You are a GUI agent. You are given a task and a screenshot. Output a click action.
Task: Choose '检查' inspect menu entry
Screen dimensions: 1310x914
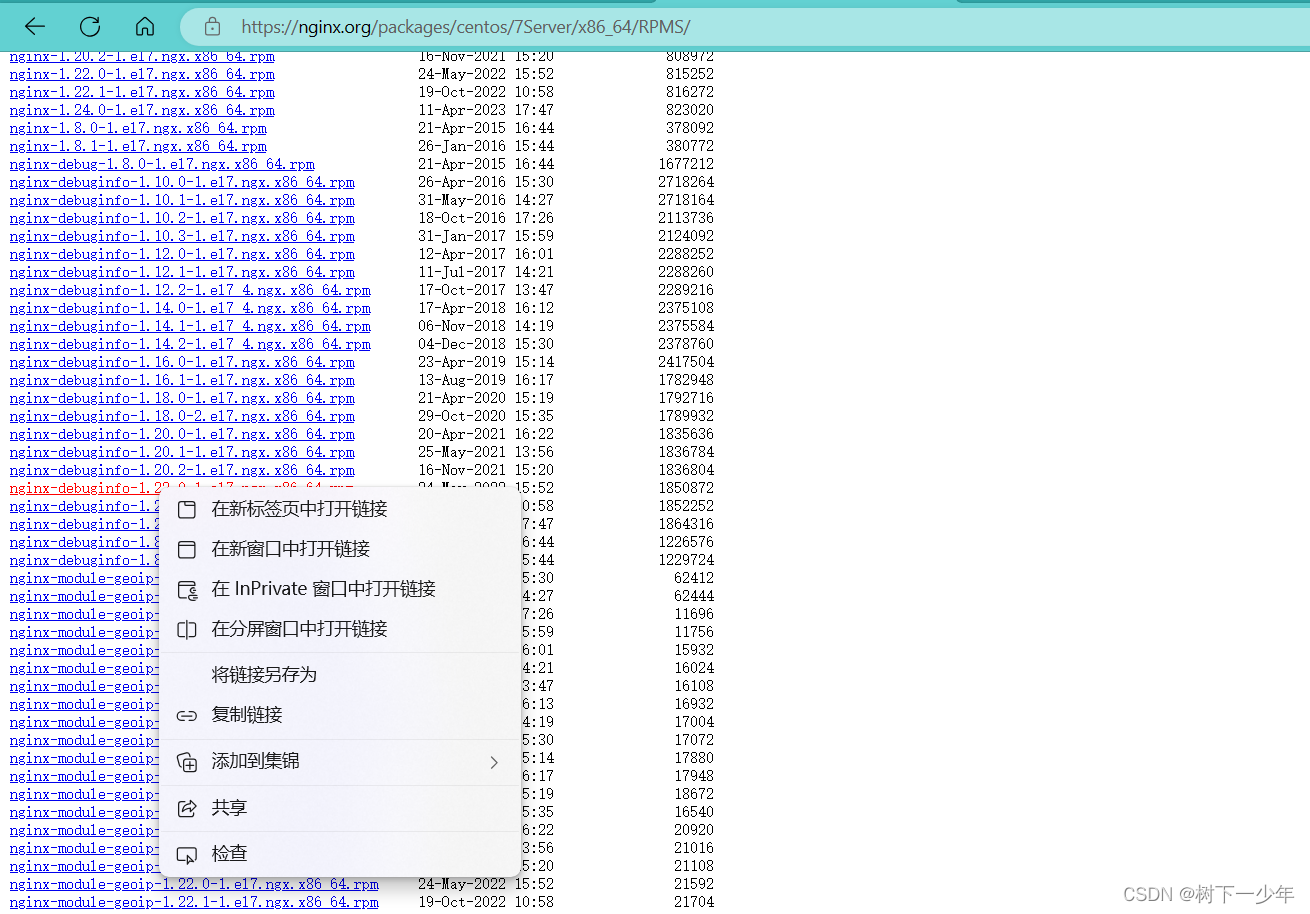click(x=340, y=854)
